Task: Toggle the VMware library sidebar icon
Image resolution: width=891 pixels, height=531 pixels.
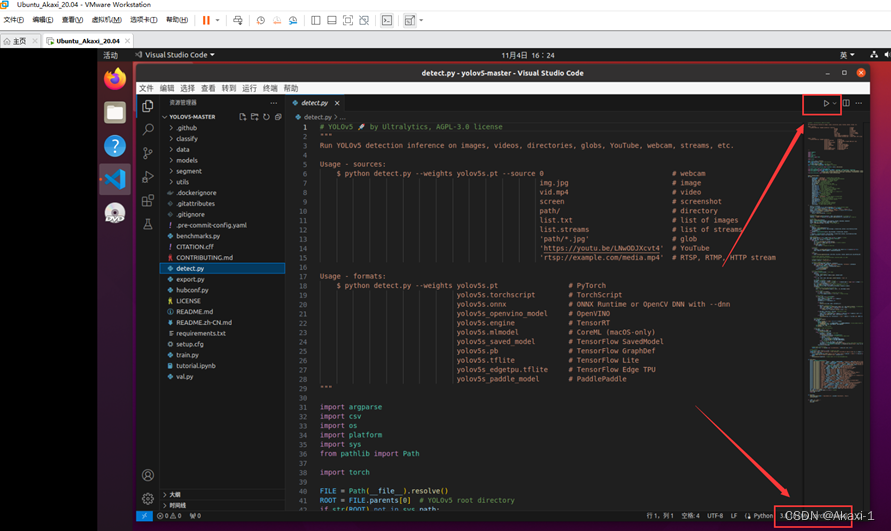Action: tap(315, 20)
